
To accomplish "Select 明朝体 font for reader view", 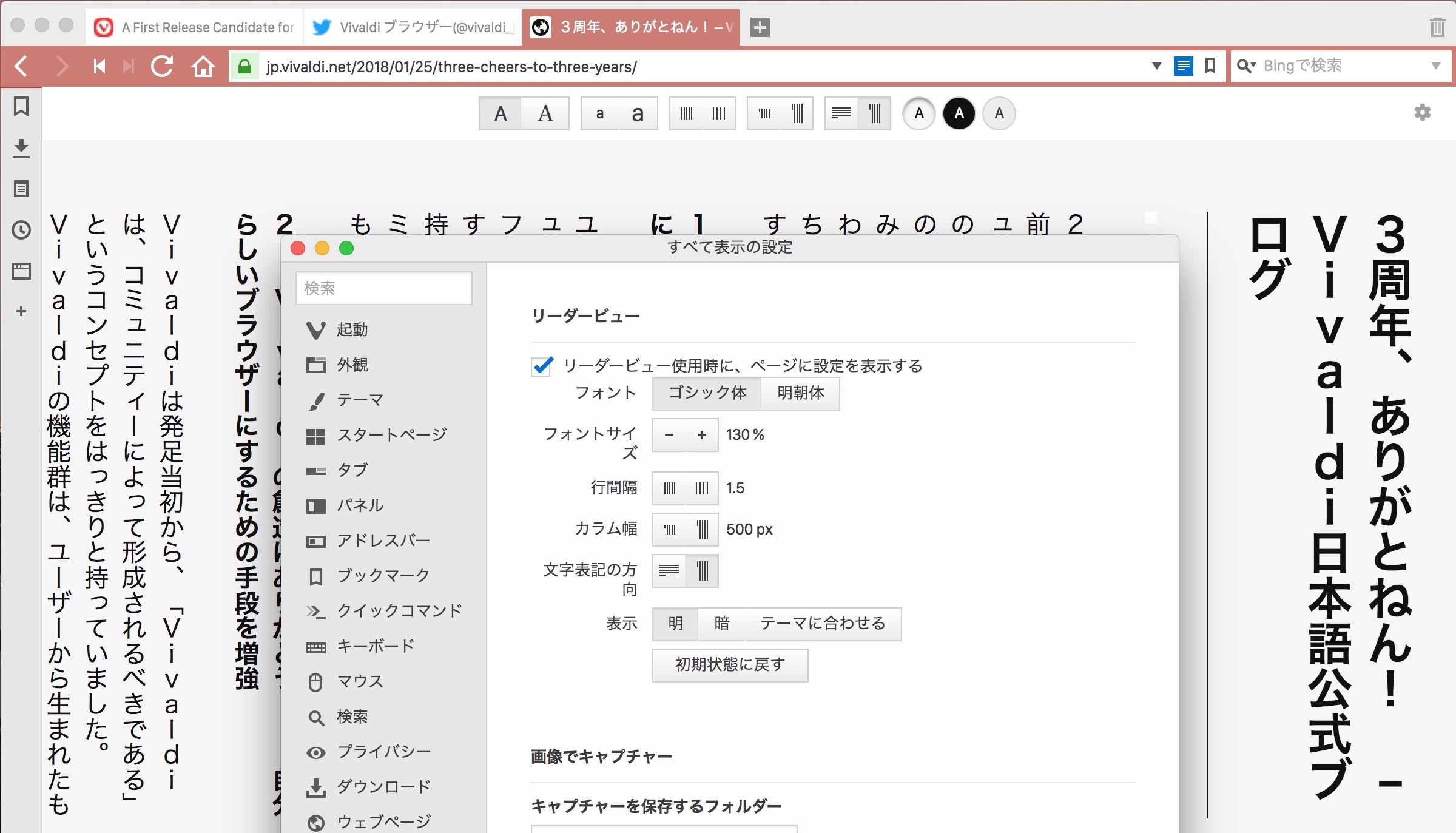I will coord(800,393).
